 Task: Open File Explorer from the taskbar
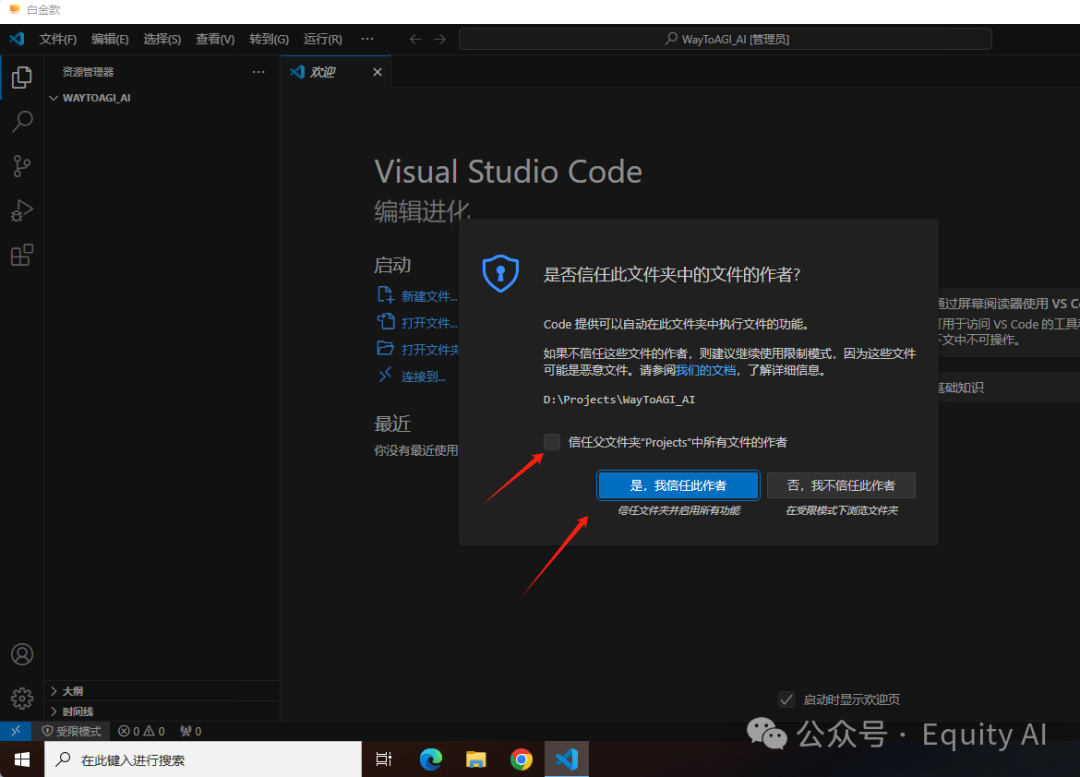475,759
